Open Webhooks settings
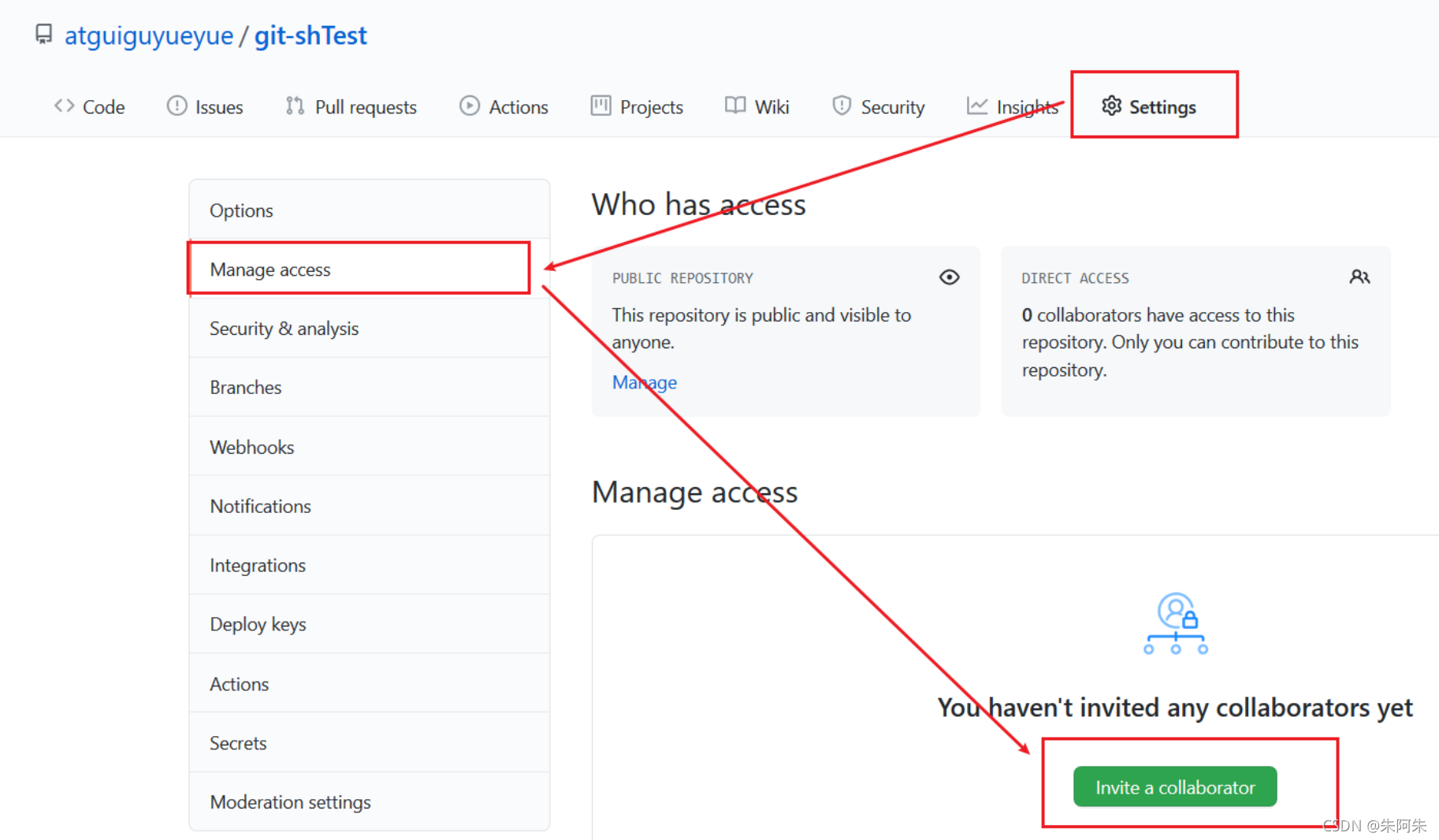 [369, 447]
